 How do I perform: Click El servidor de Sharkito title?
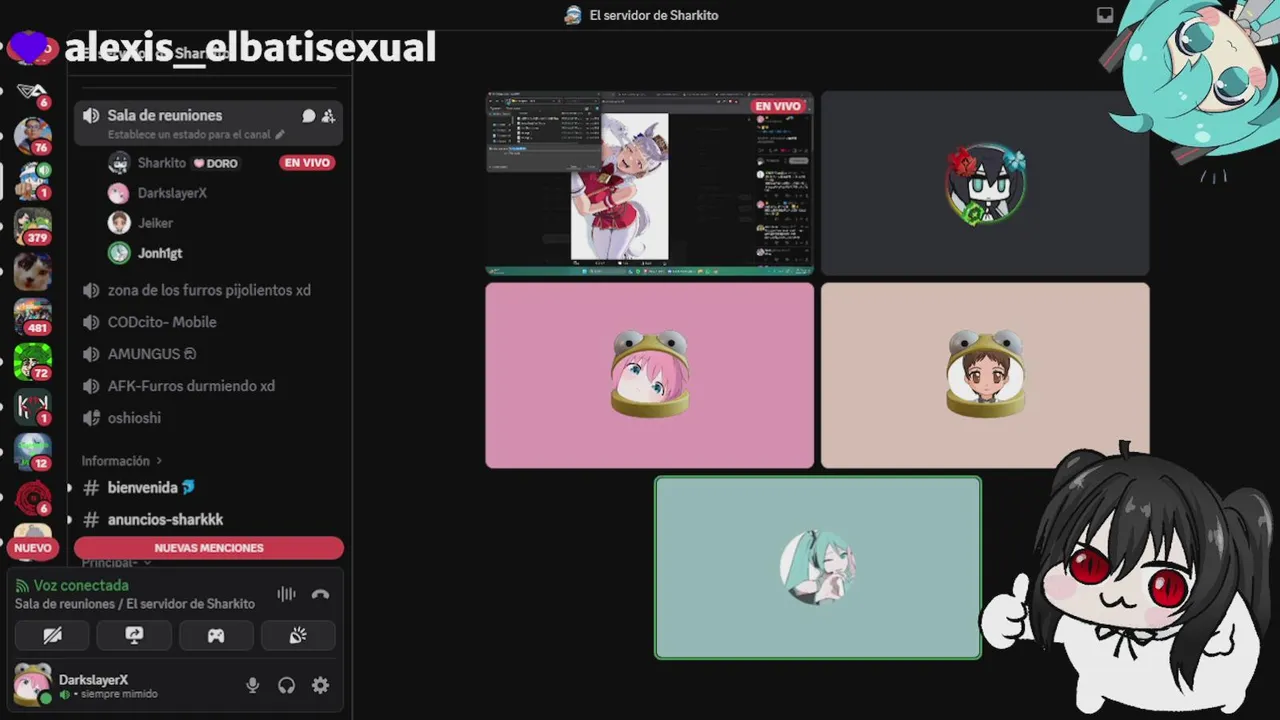point(654,15)
